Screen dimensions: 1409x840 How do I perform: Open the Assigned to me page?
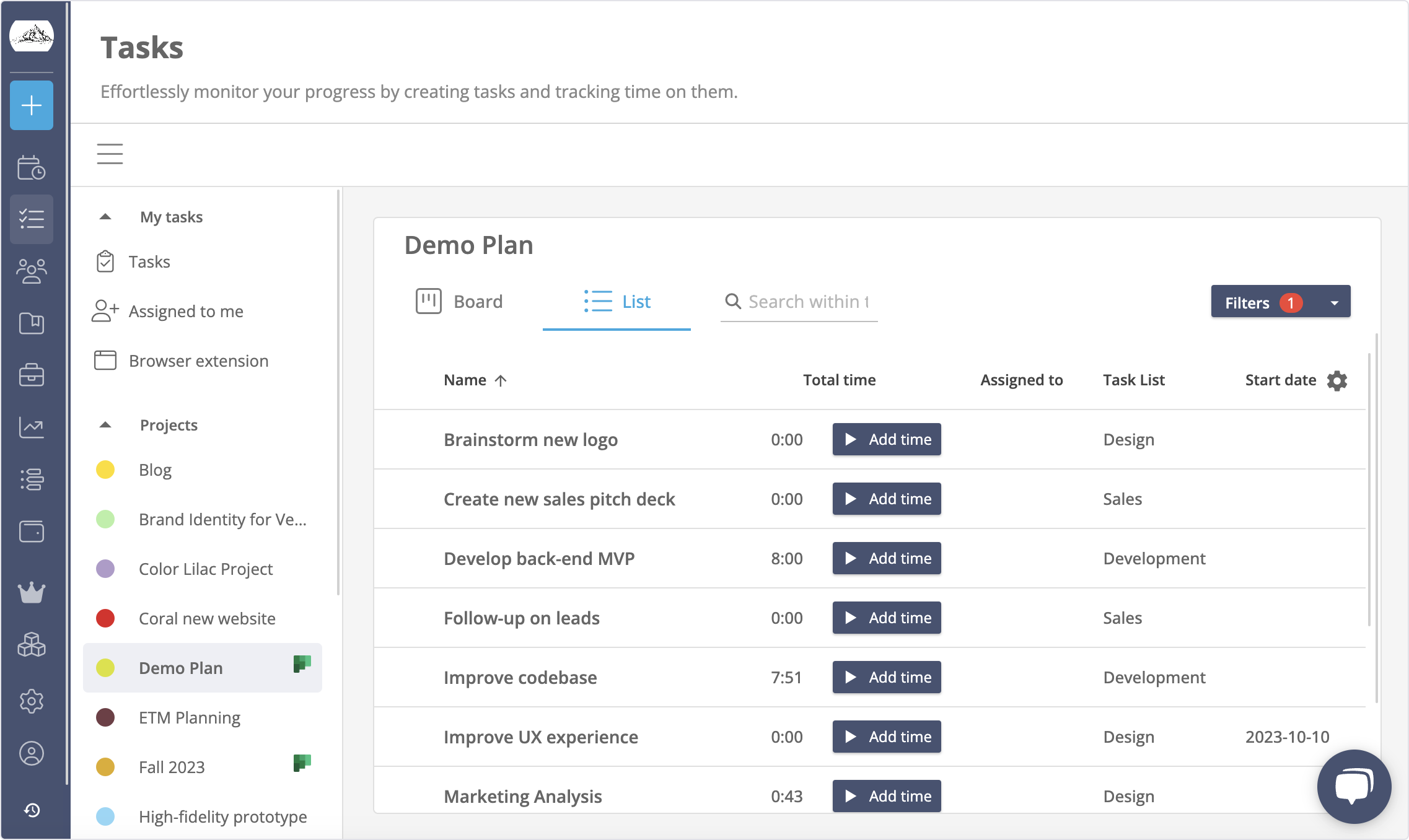coord(185,311)
